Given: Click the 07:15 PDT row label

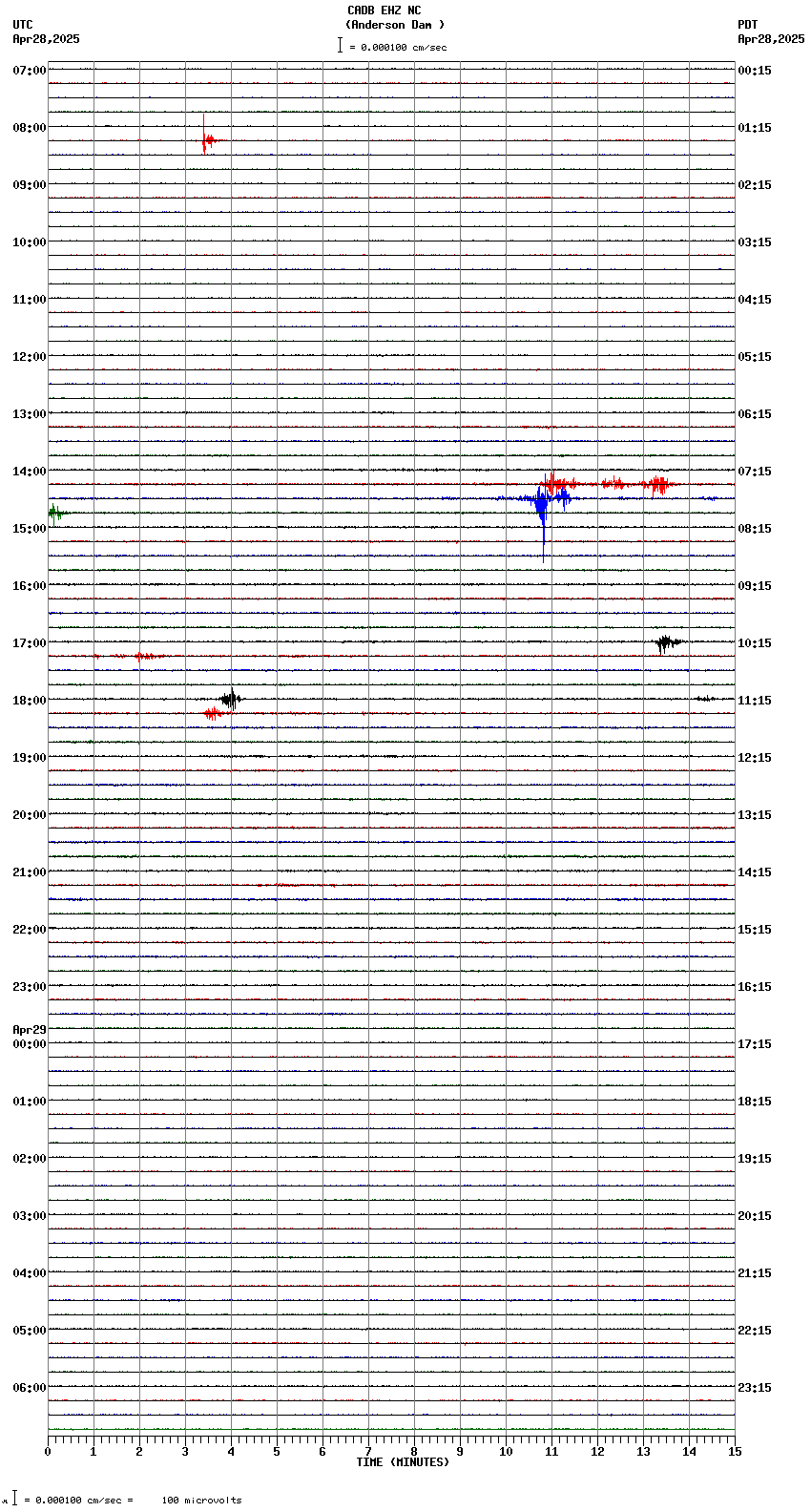Looking at the screenshot, I should click(755, 472).
